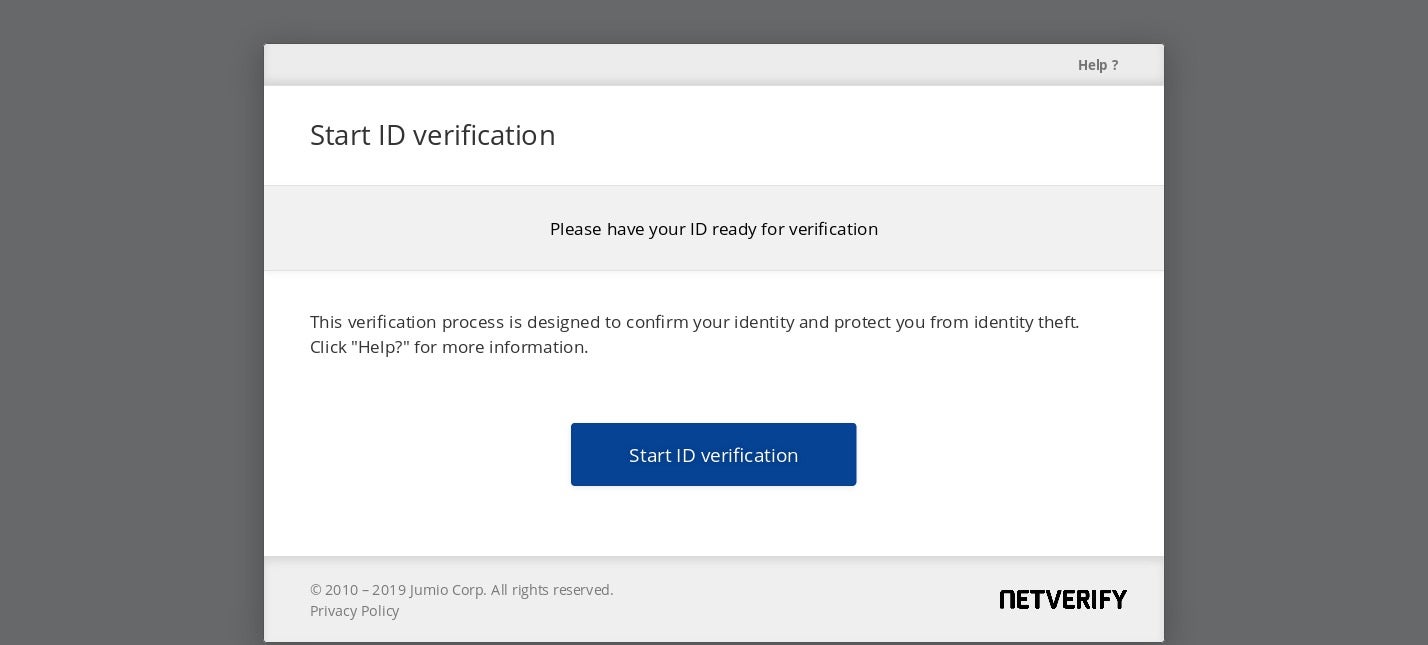1428x645 pixels.
Task: Select the Start ID verification page heading
Action: (432, 135)
